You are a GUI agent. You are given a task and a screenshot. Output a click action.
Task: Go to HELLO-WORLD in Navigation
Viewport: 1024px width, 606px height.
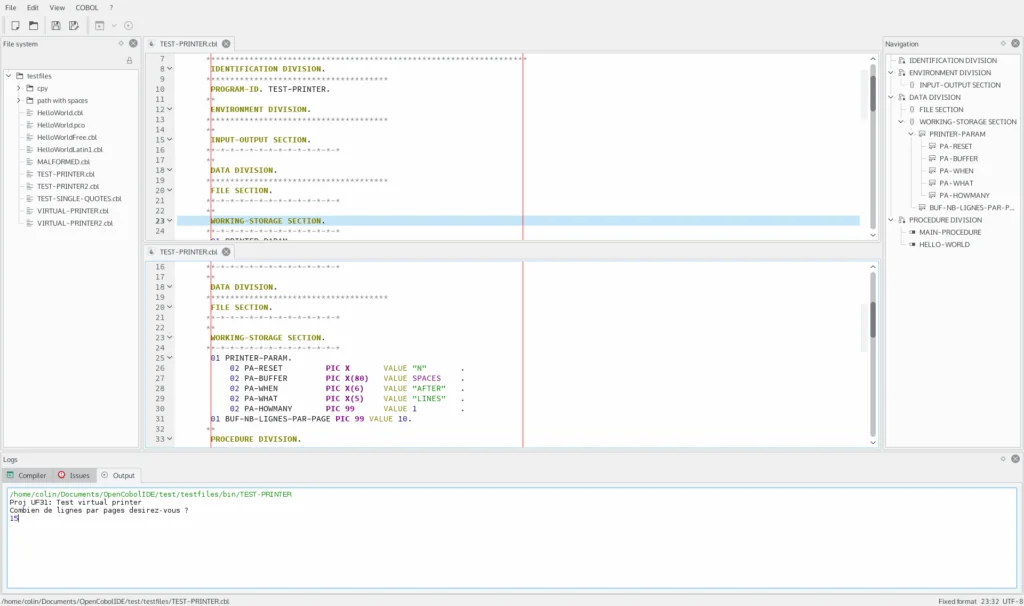[944, 244]
